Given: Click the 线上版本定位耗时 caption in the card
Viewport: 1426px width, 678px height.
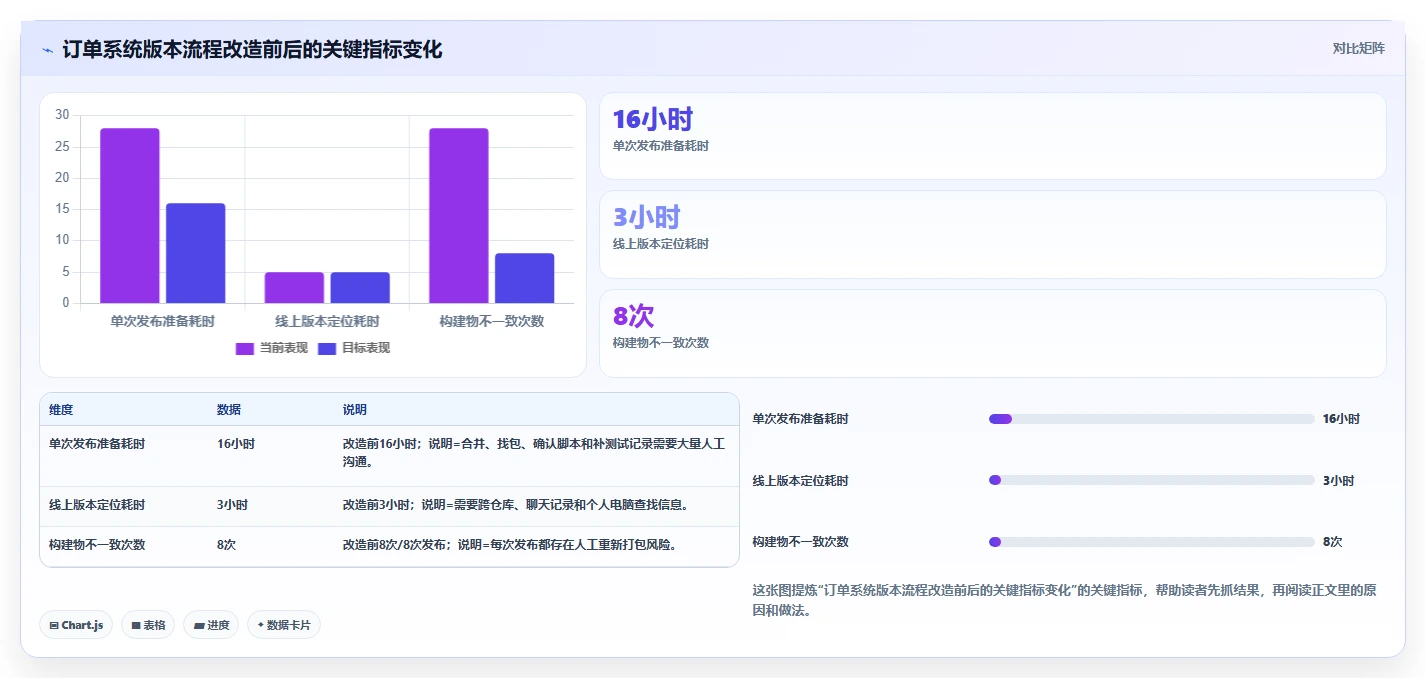Looking at the screenshot, I should click(661, 244).
